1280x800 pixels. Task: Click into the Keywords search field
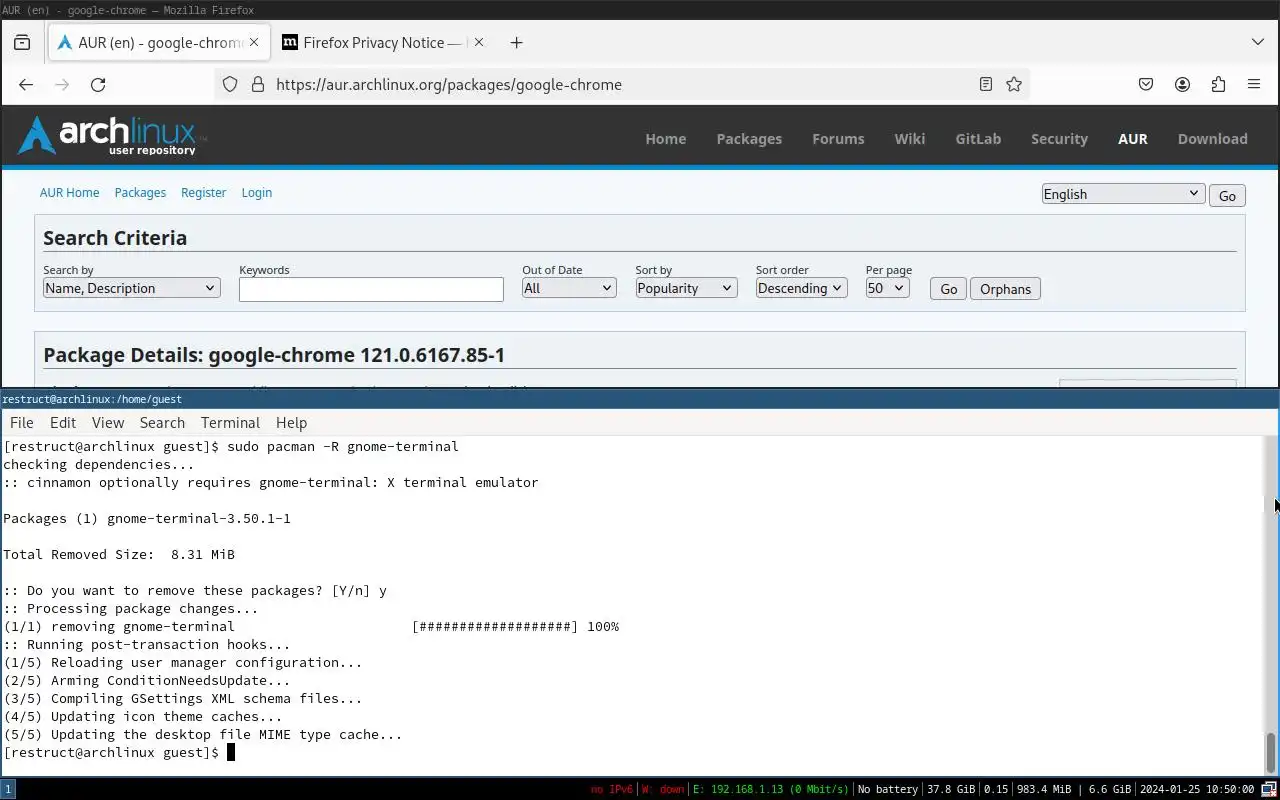371,289
